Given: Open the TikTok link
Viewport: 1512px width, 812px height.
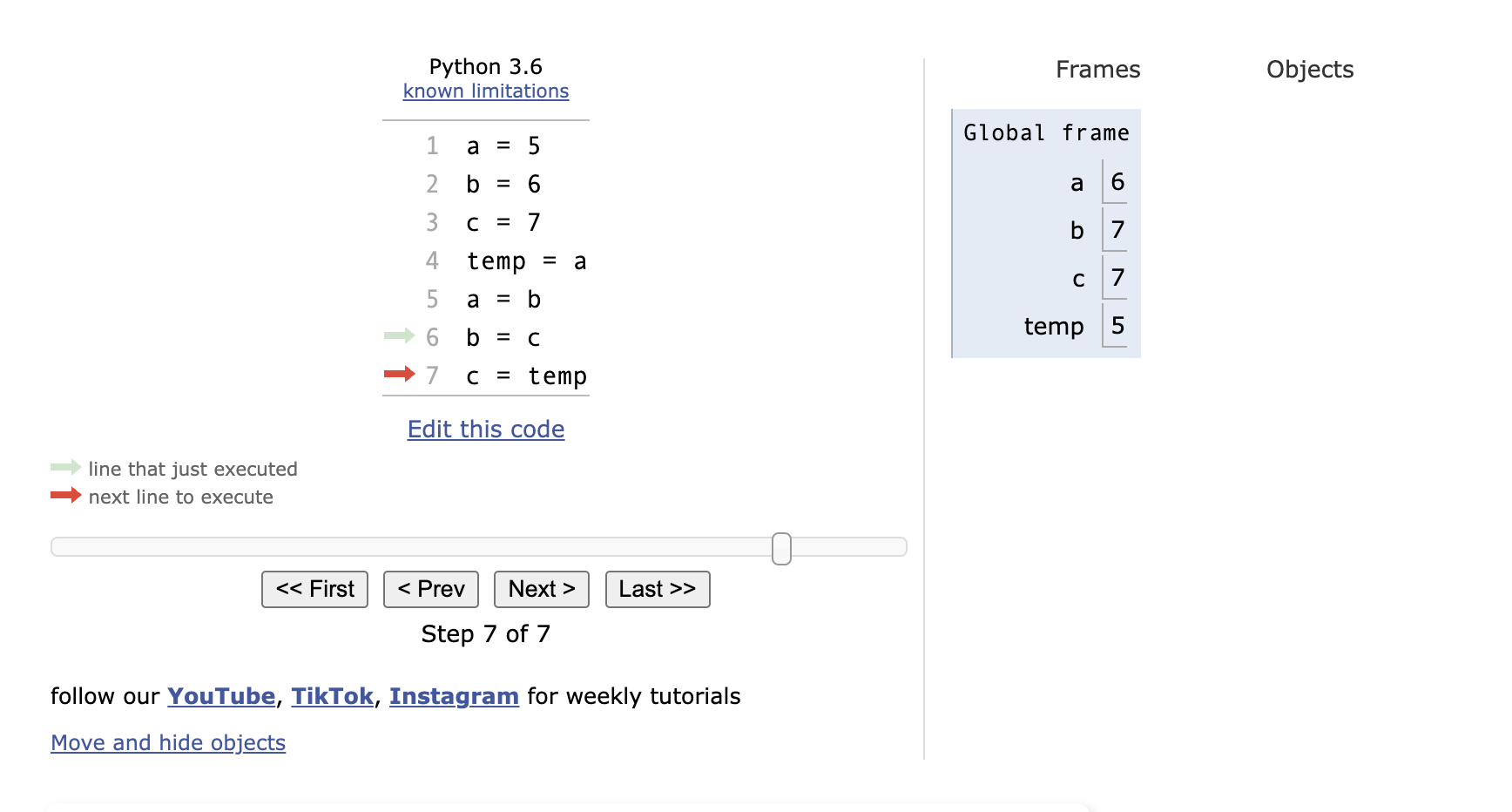Looking at the screenshot, I should pyautogui.click(x=332, y=696).
